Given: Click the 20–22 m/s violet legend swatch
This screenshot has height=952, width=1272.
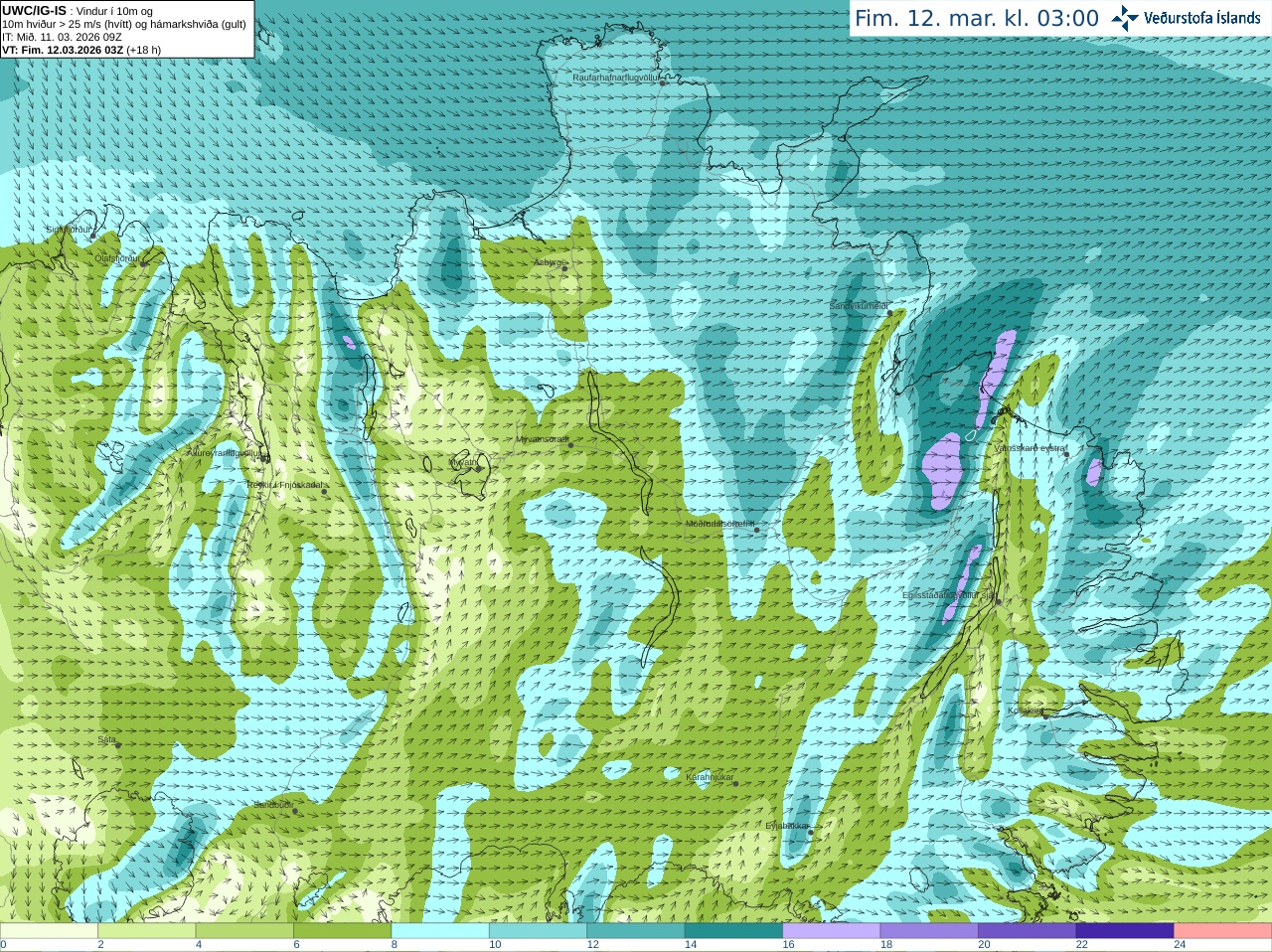Looking at the screenshot, I should (x=1028, y=931).
